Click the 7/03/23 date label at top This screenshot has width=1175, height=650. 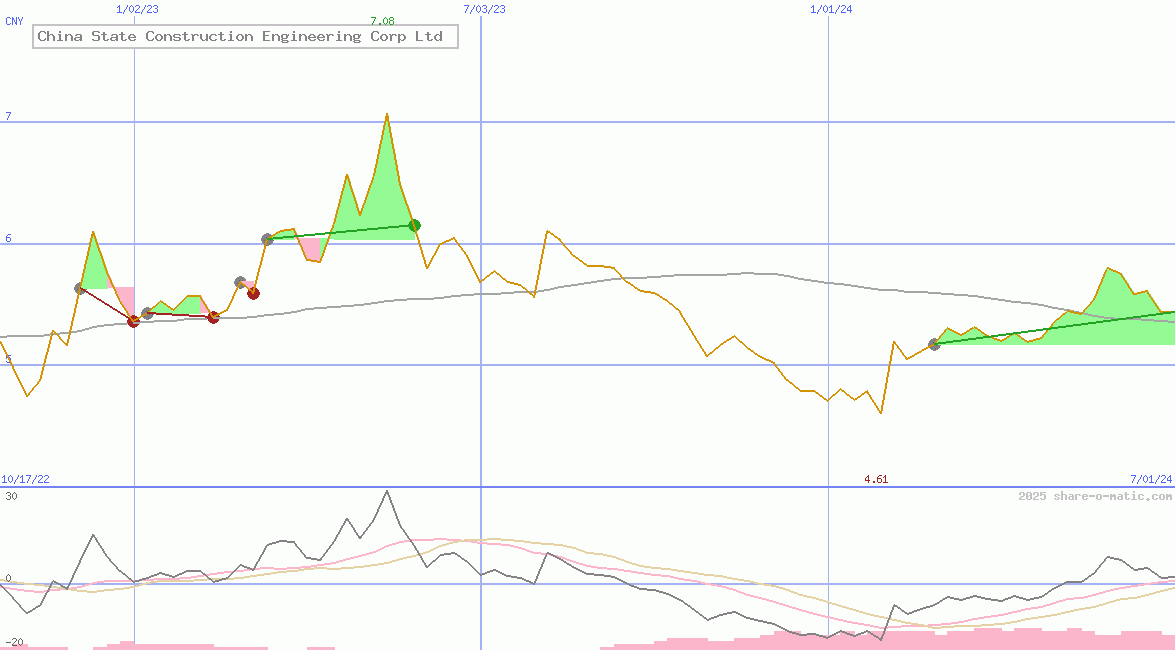(485, 9)
